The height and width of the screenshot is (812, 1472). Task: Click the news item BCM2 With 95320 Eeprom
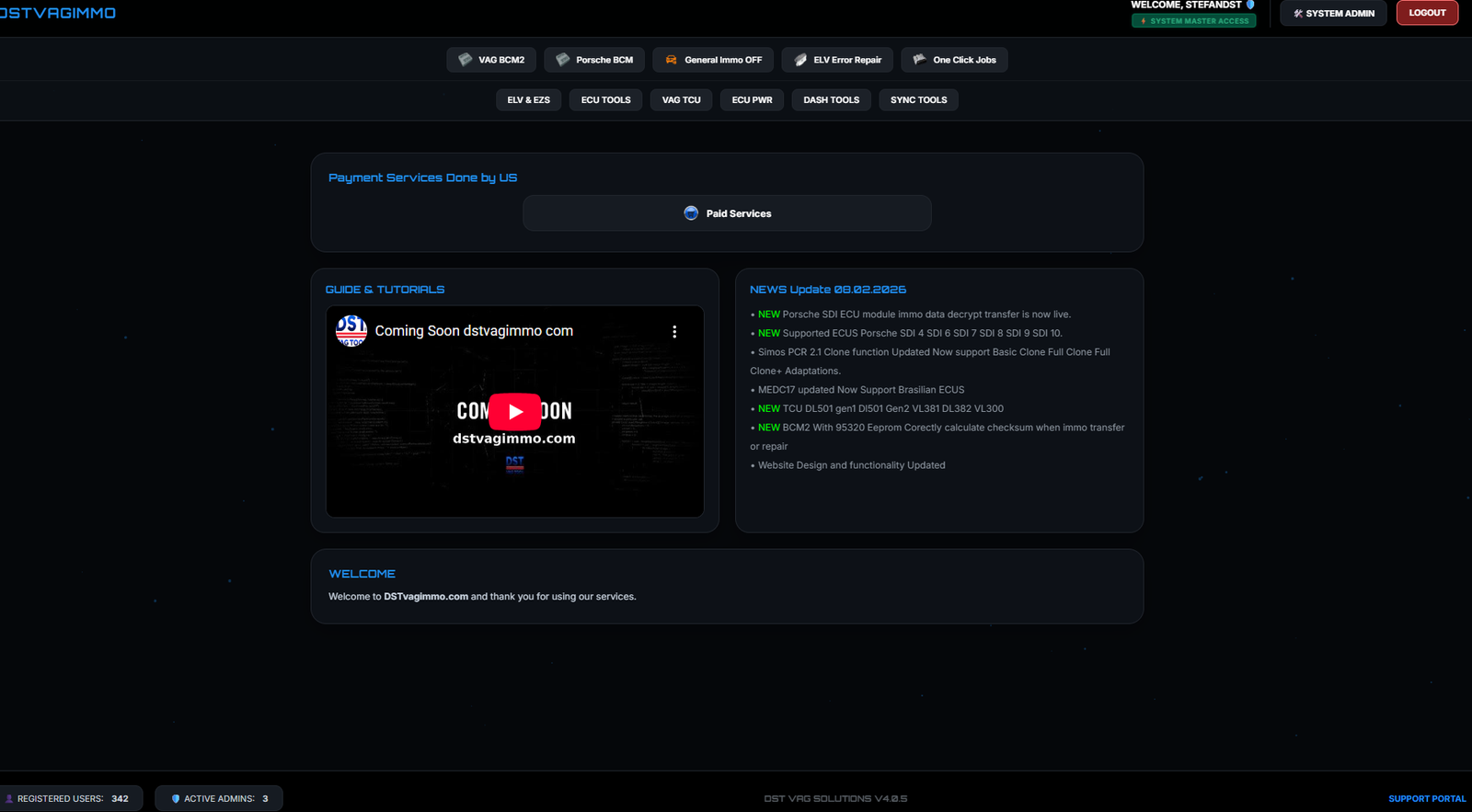click(937, 437)
